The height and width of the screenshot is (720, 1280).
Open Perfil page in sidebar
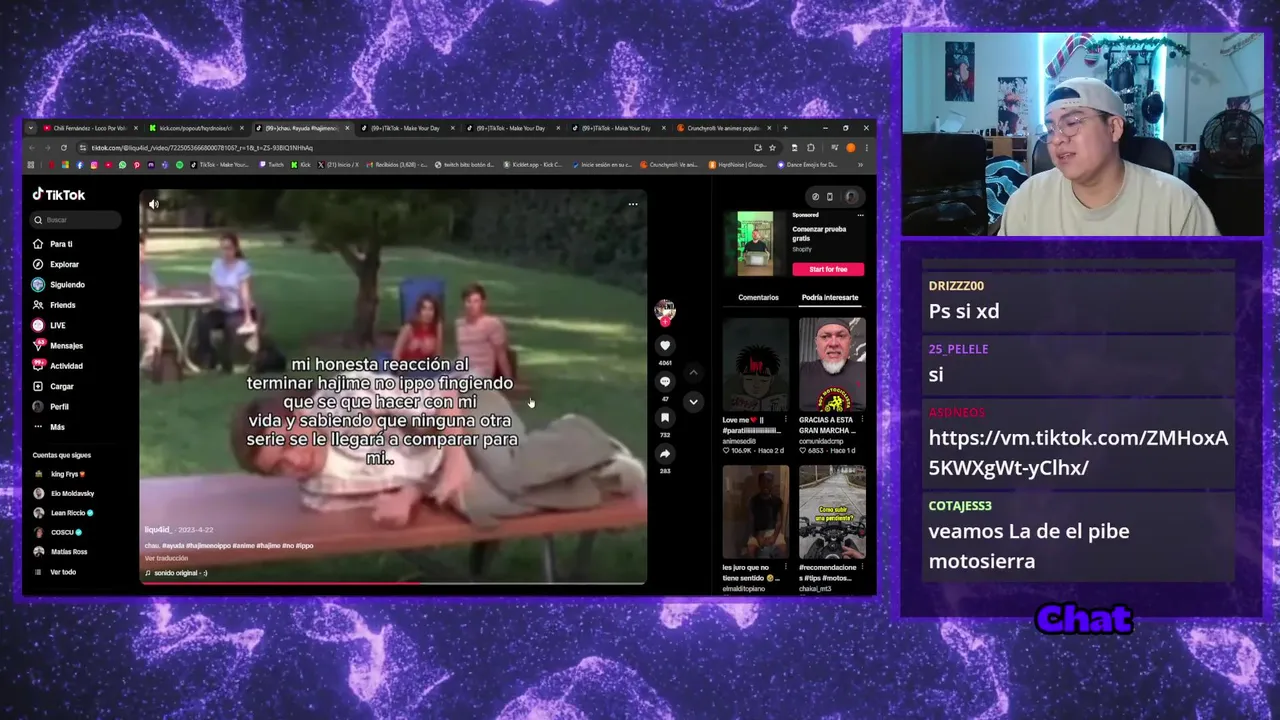click(x=51, y=407)
